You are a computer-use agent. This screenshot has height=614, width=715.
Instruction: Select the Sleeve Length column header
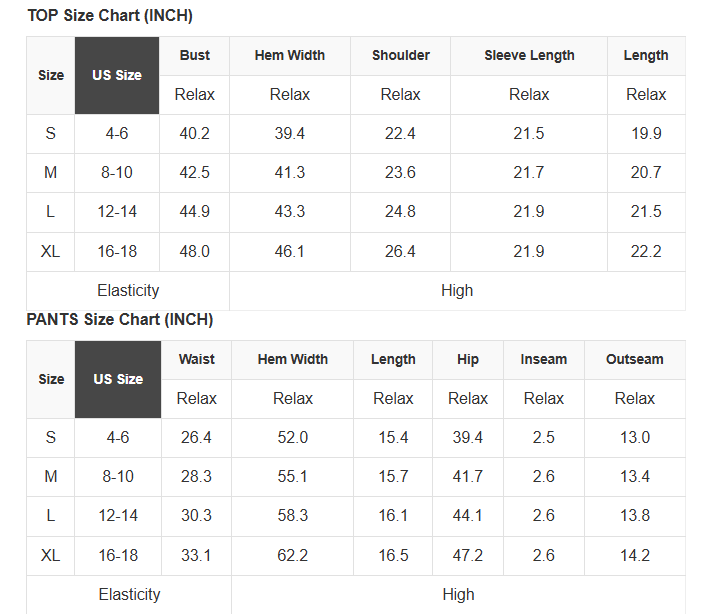click(x=529, y=56)
